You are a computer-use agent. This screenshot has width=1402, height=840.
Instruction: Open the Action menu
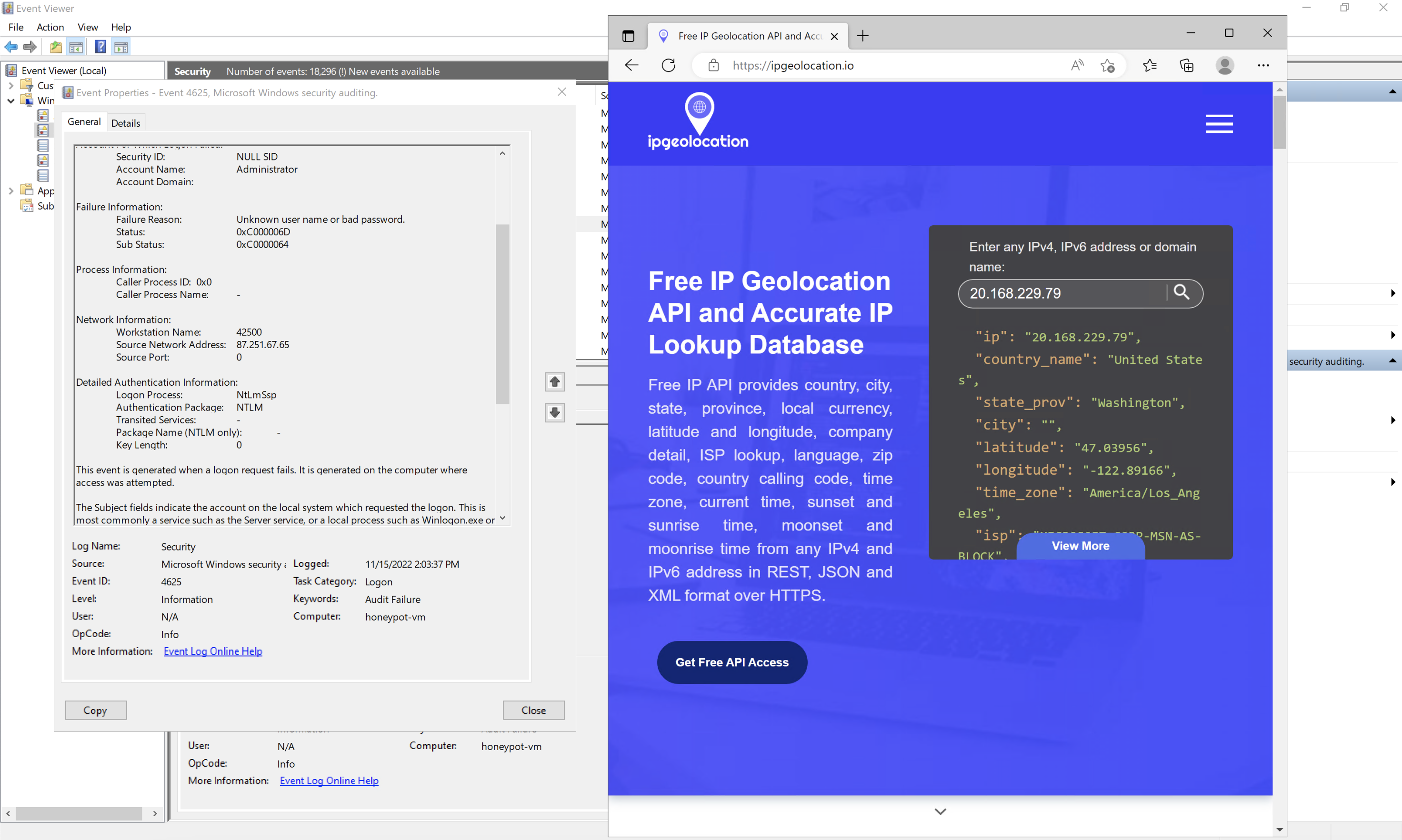click(50, 27)
